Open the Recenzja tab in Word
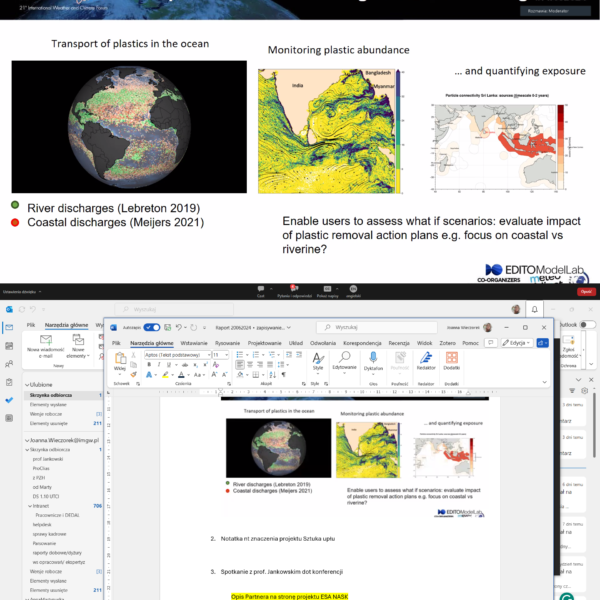The width and height of the screenshot is (600, 600). tap(399, 343)
